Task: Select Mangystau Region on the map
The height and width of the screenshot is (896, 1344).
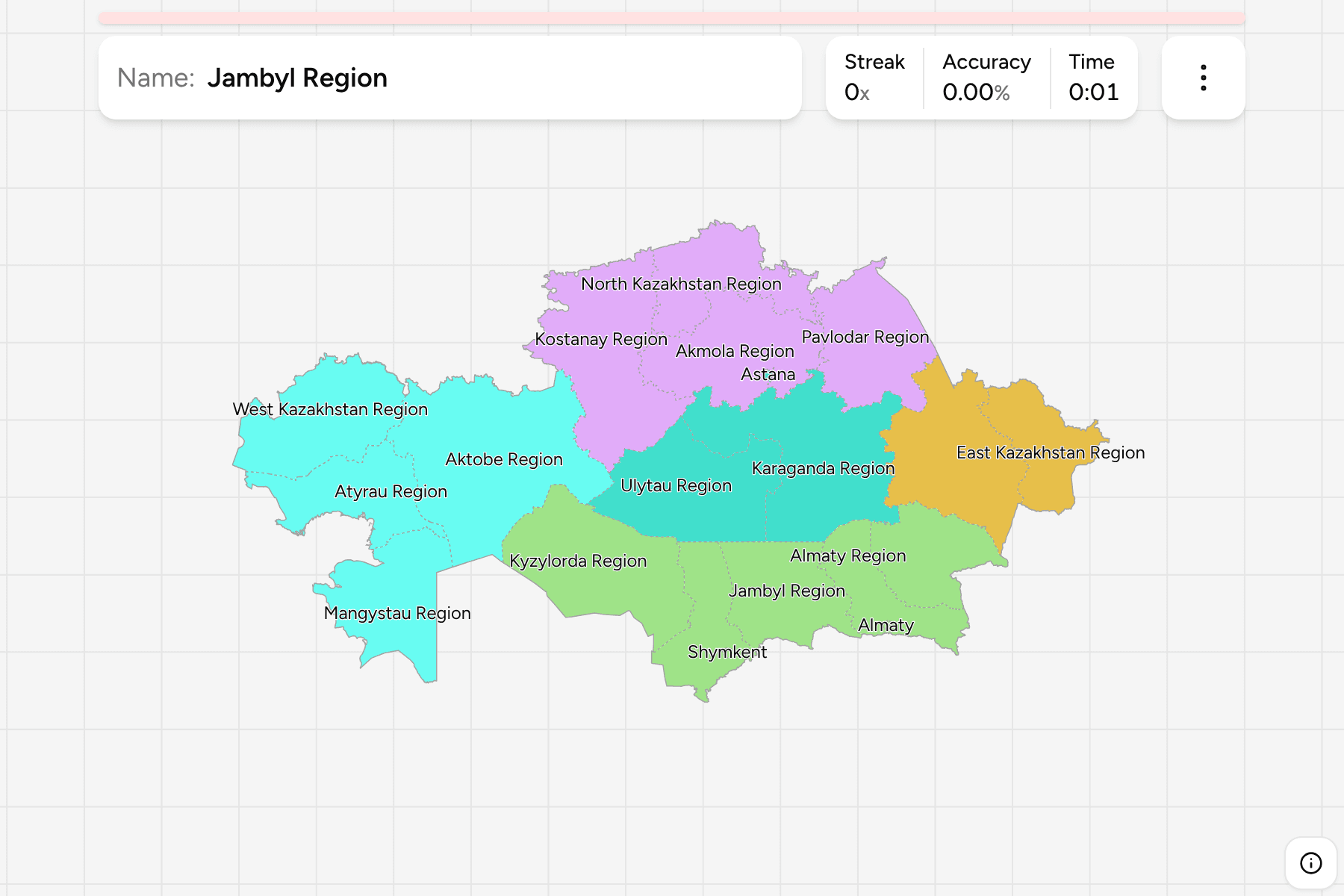Action: click(x=397, y=613)
